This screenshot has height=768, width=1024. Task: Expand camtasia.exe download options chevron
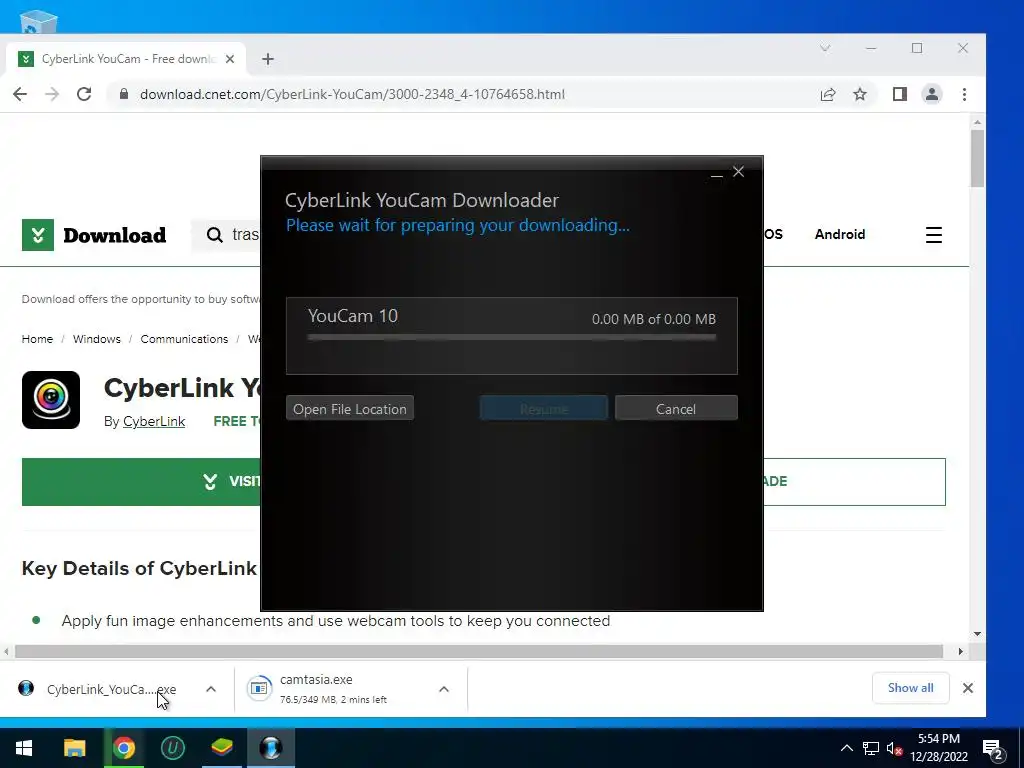tap(444, 689)
